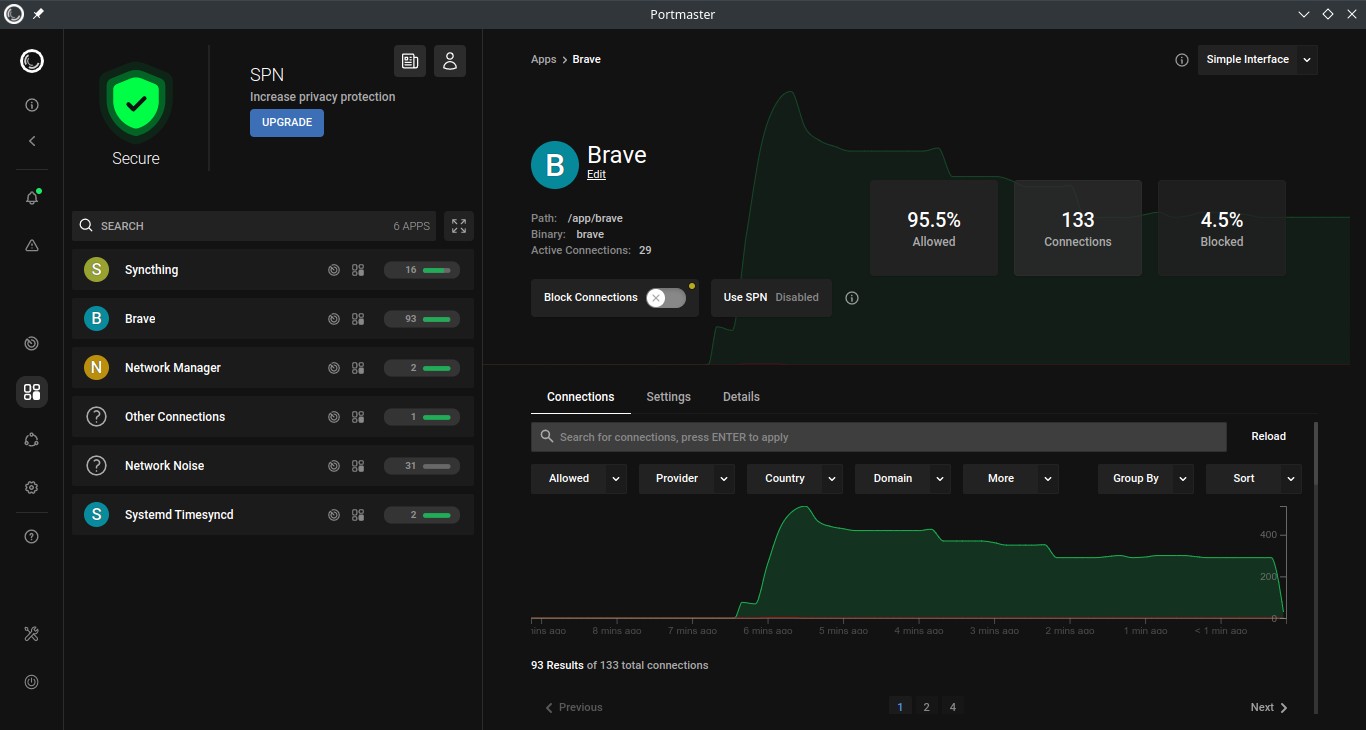This screenshot has width=1366, height=730.
Task: Click the expand app list icon next to search
Action: pos(459,226)
